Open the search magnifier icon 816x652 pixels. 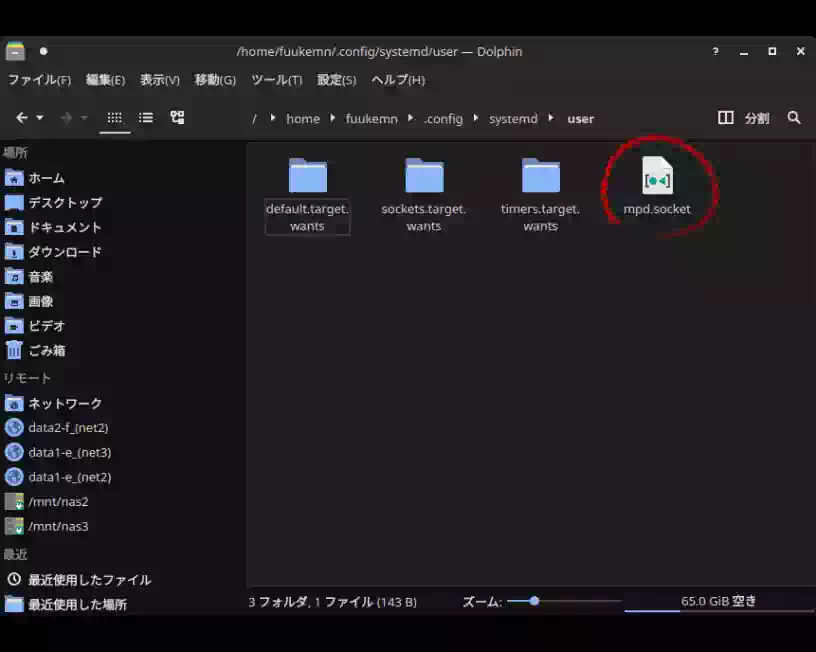tap(794, 118)
